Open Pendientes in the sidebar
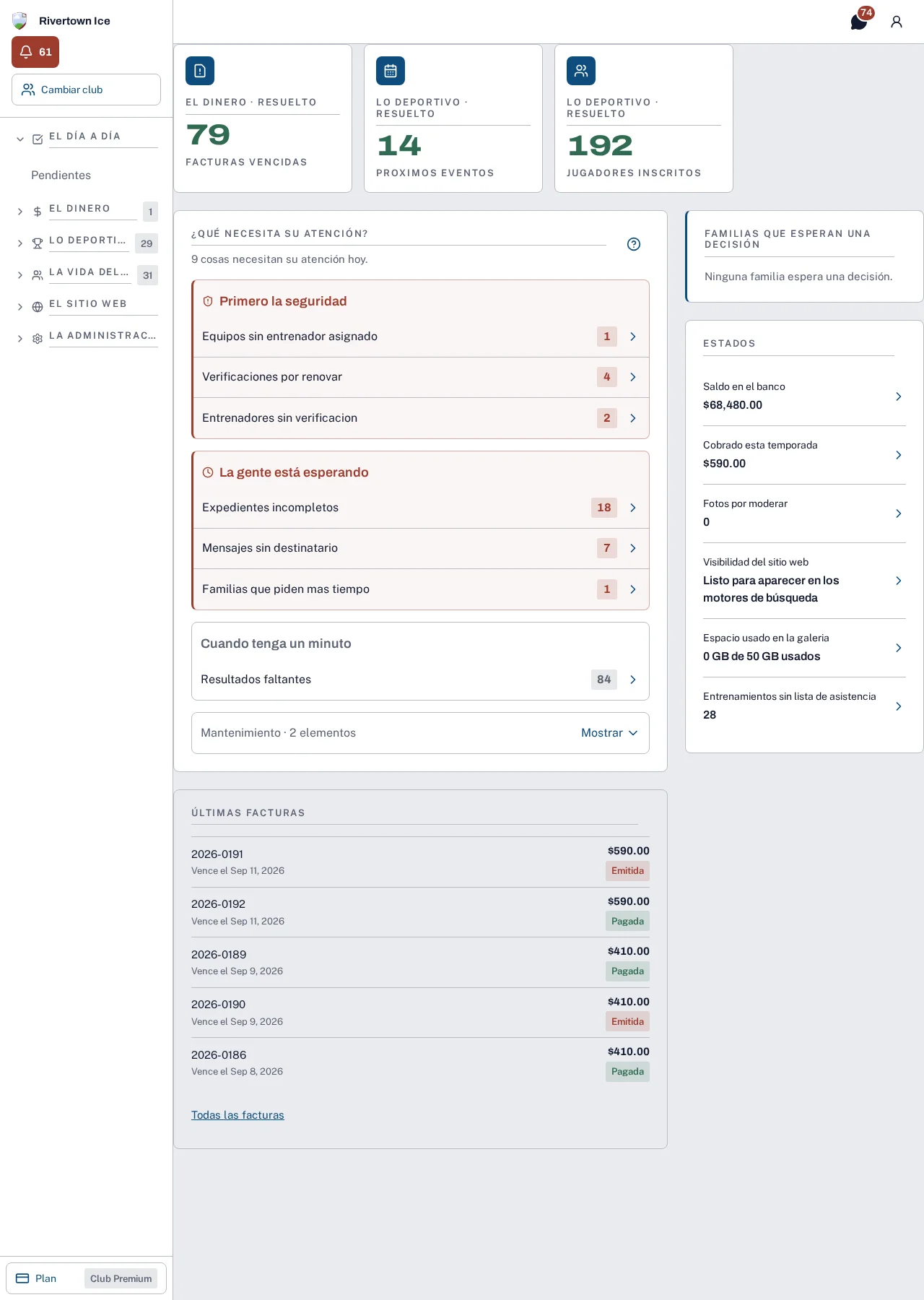The width and height of the screenshot is (924, 1300). [x=61, y=175]
